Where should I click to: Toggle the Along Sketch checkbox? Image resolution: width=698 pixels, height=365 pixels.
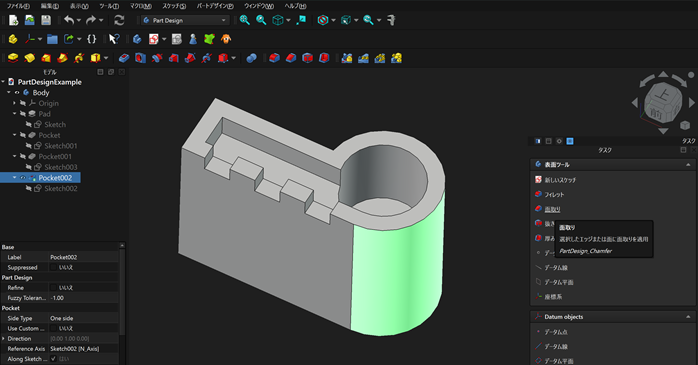(53, 359)
